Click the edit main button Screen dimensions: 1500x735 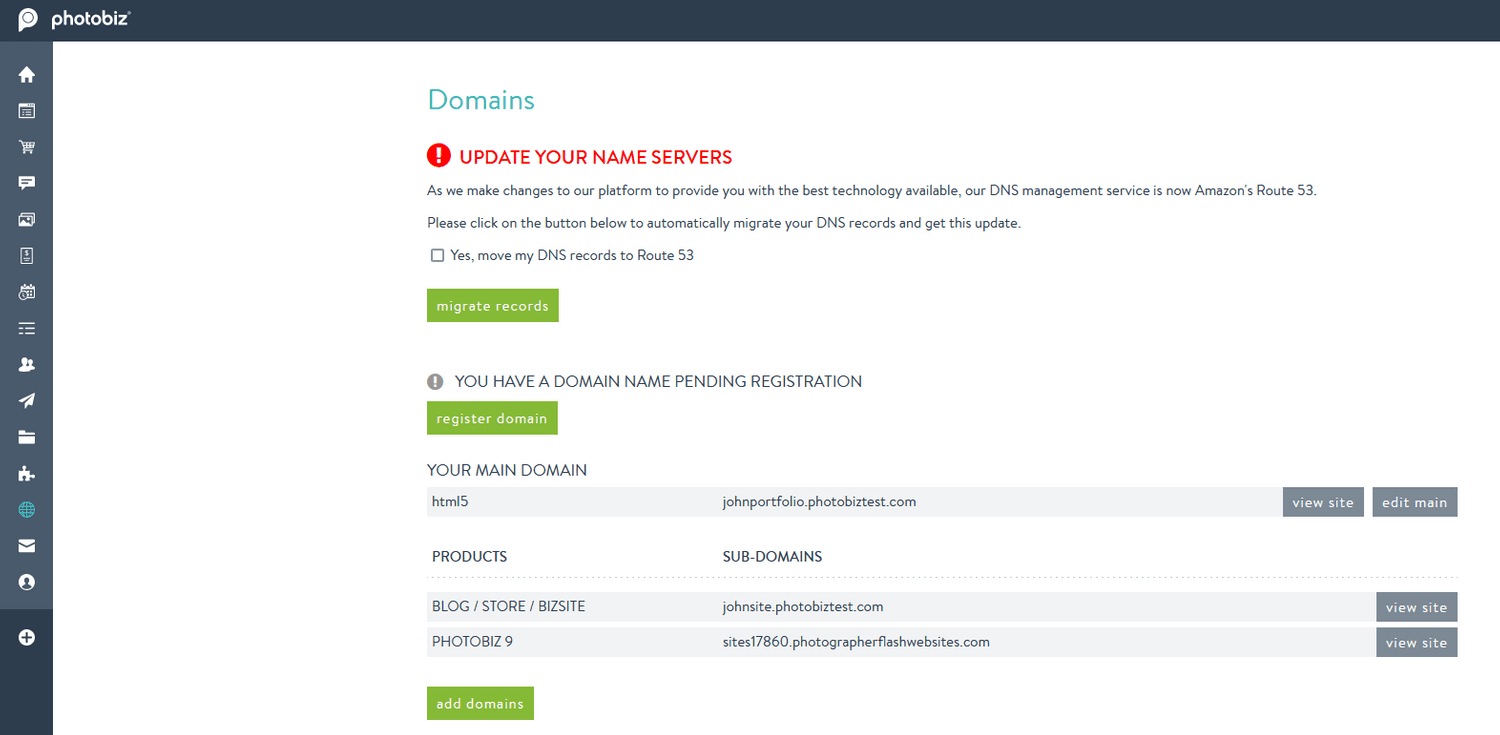(x=1415, y=502)
